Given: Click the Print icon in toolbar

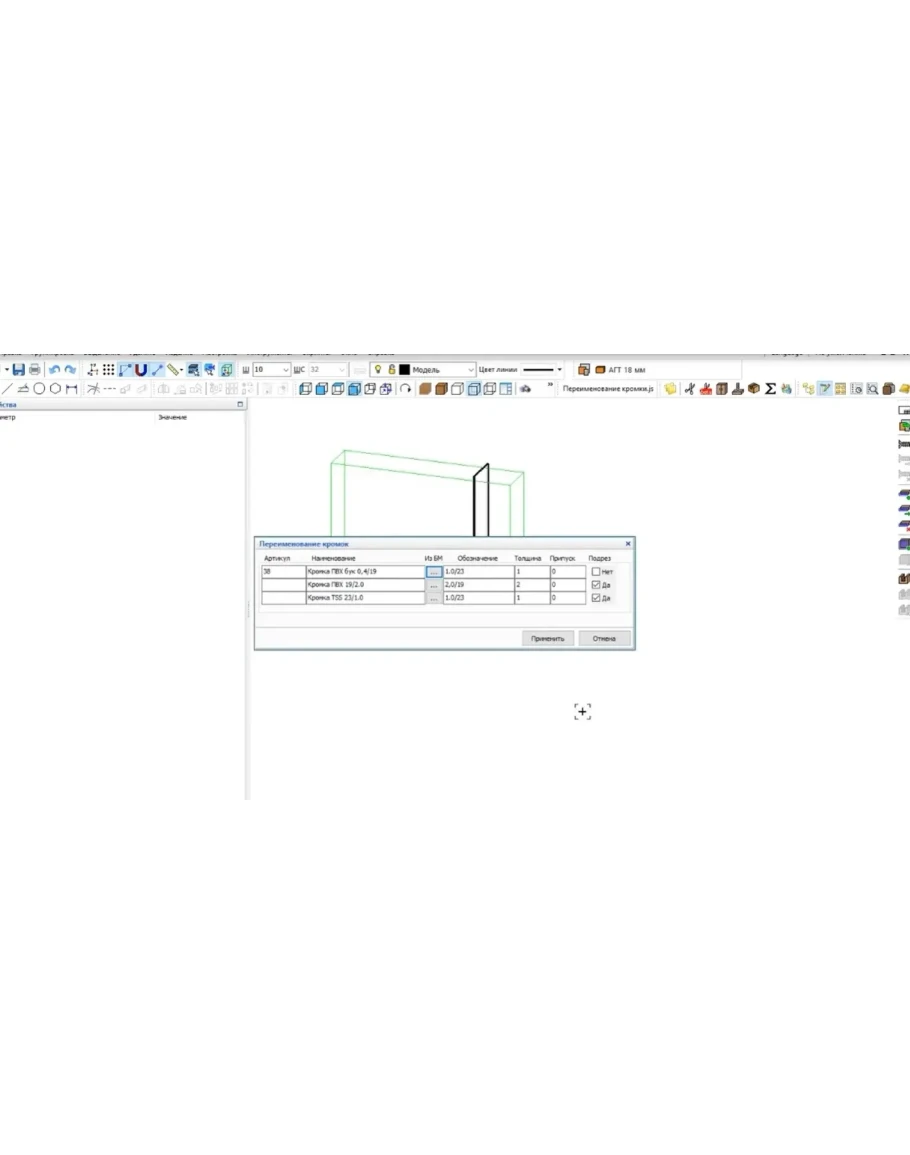Looking at the screenshot, I should (x=35, y=370).
